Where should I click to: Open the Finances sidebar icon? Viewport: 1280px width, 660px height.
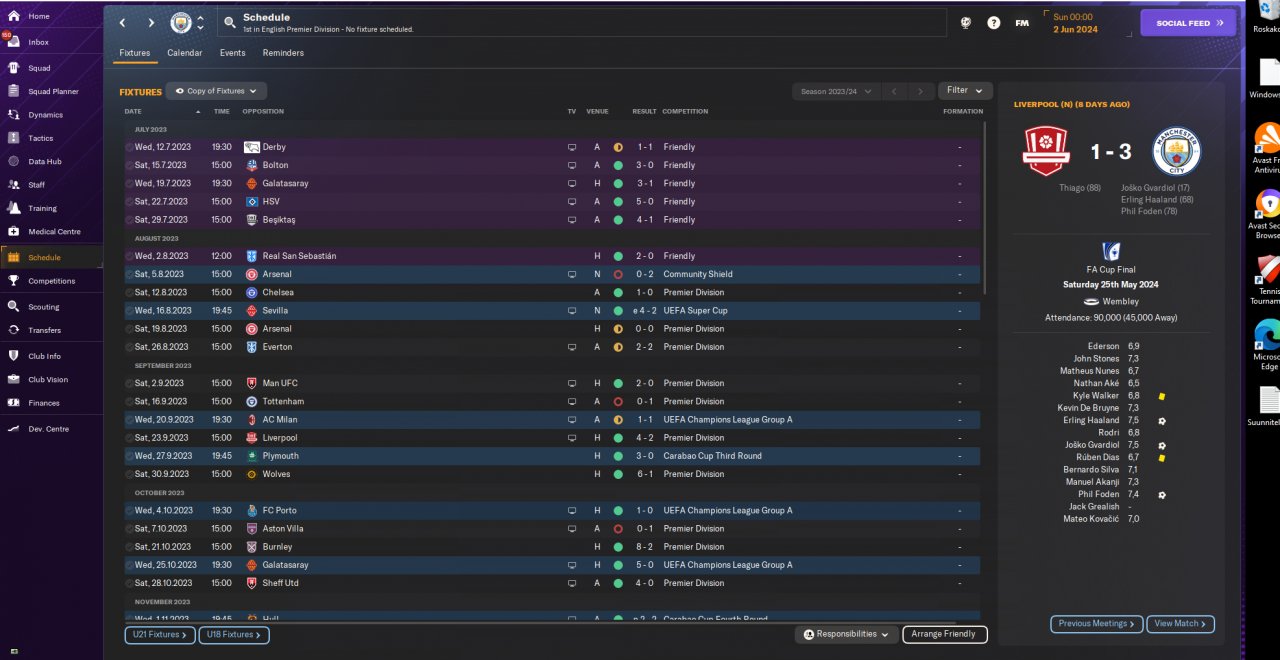point(14,403)
